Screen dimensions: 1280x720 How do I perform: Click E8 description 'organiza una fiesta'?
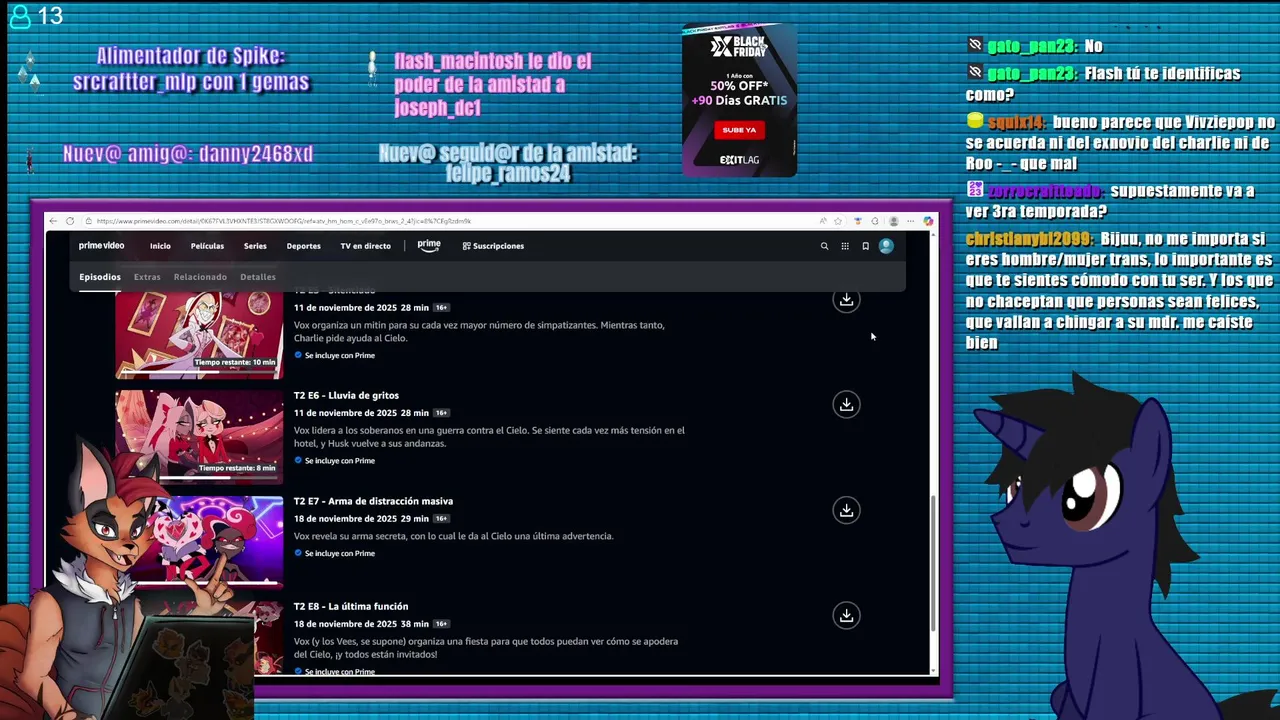pos(486,648)
